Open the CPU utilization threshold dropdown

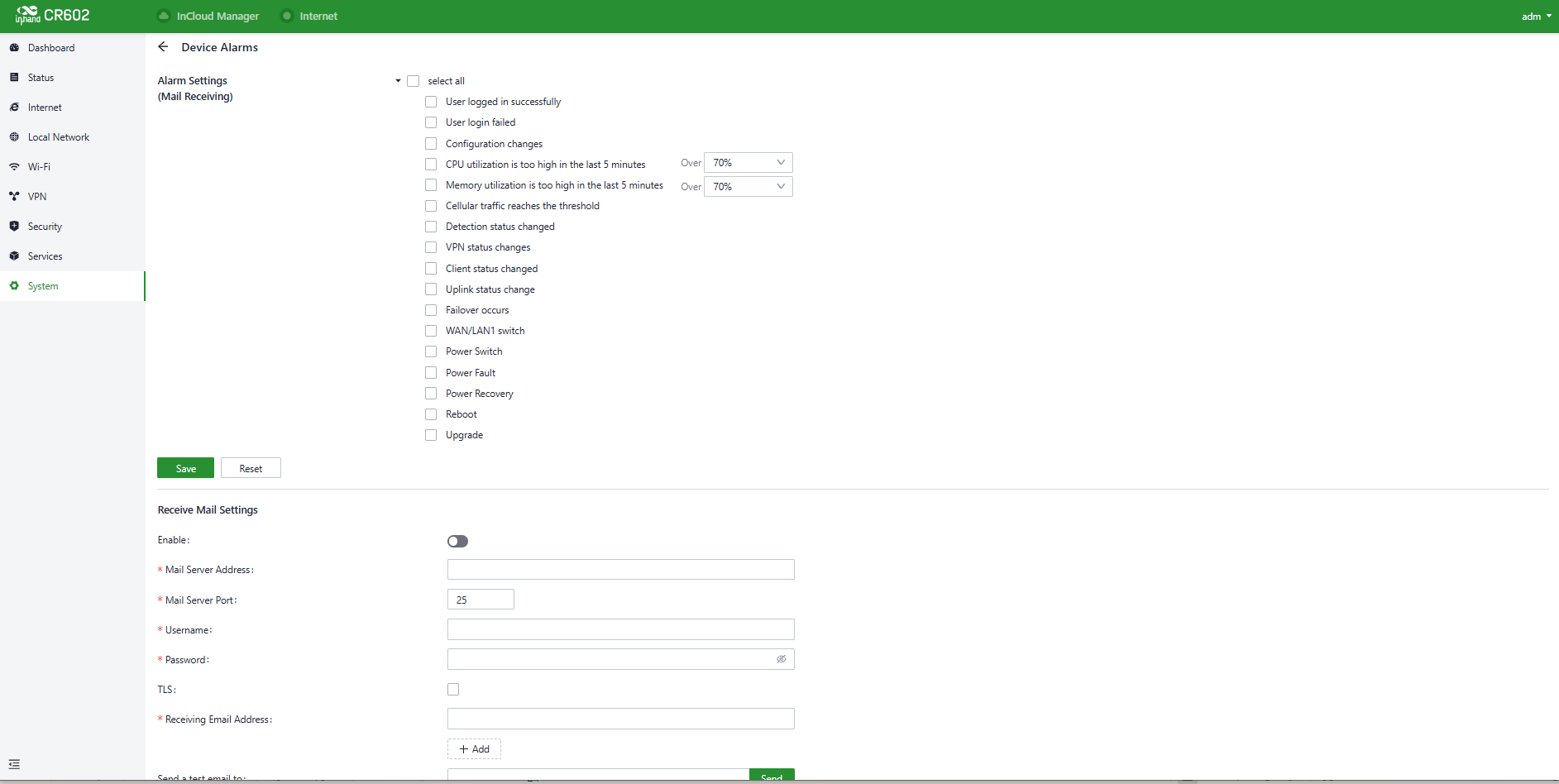click(x=748, y=163)
